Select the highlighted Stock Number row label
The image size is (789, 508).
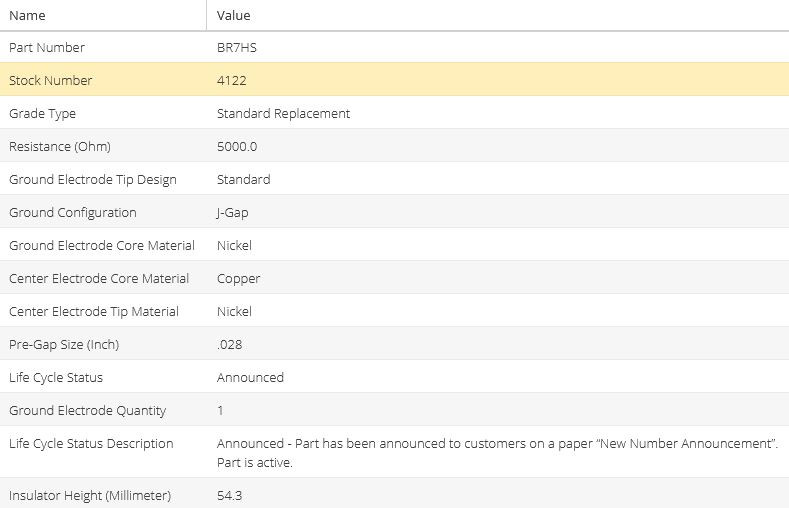pyautogui.click(x=50, y=80)
